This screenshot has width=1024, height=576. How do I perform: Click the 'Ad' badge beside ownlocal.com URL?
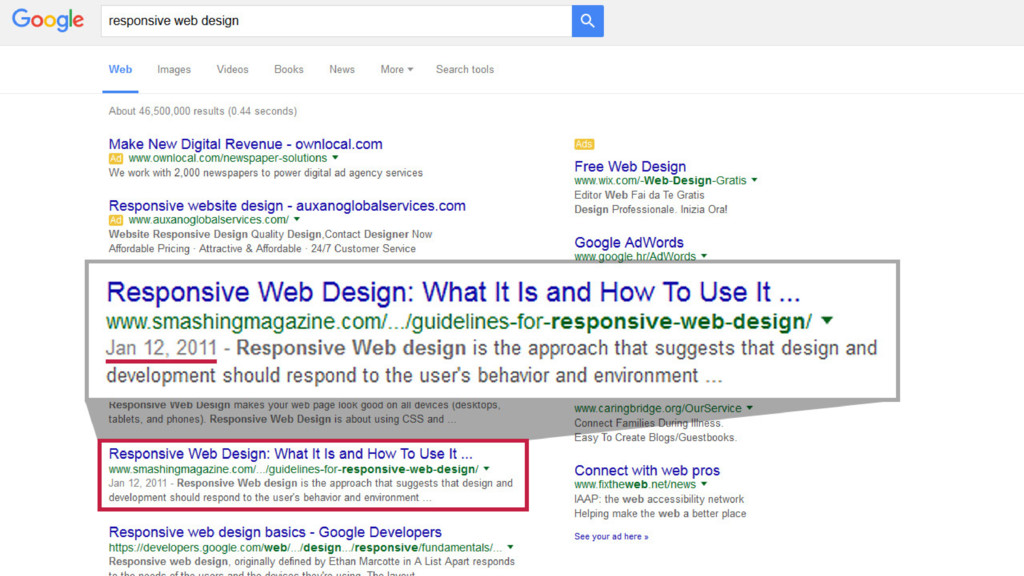click(116, 158)
